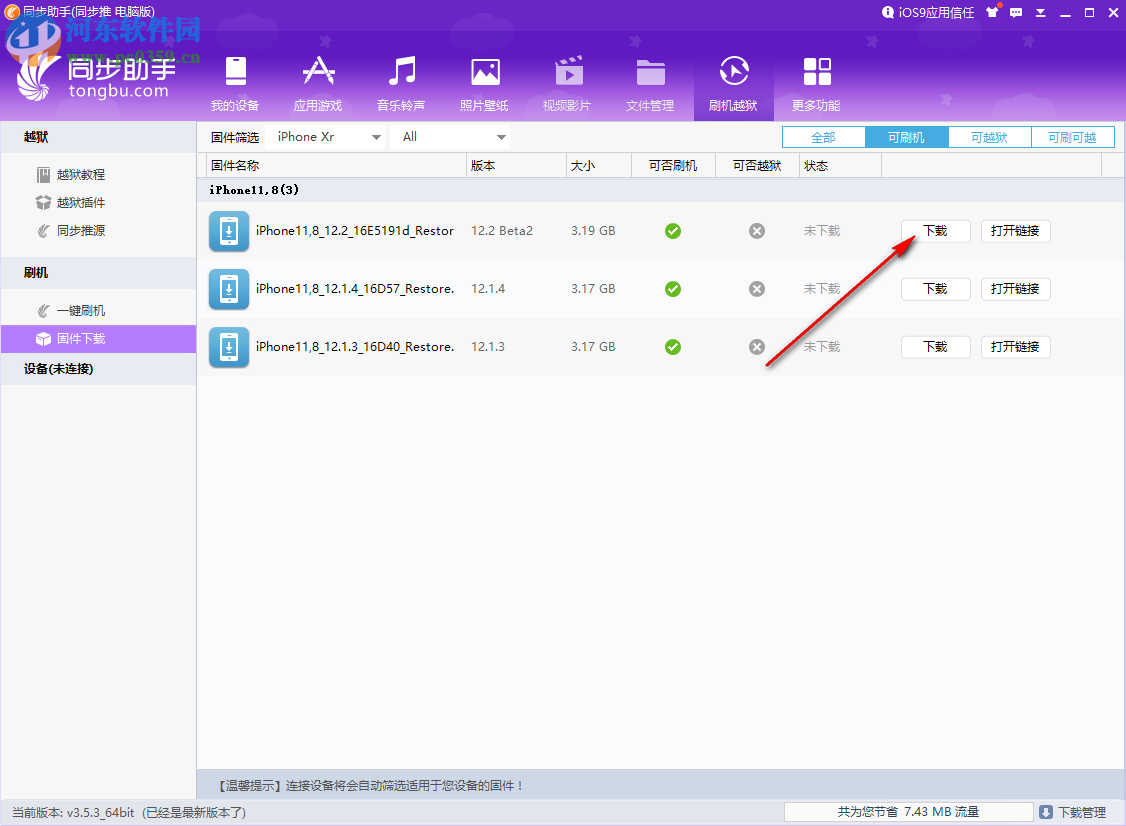The image size is (1126, 826).
Task: Open the 应用游戏 apps and games section
Action: click(318, 85)
